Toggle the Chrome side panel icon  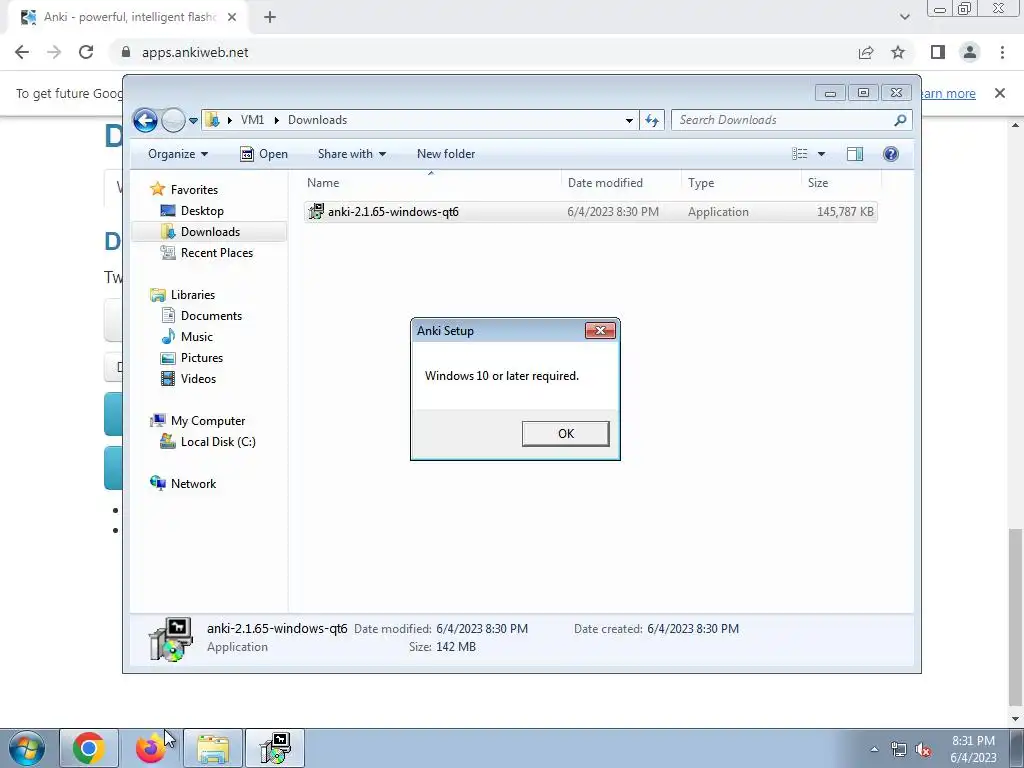938,52
